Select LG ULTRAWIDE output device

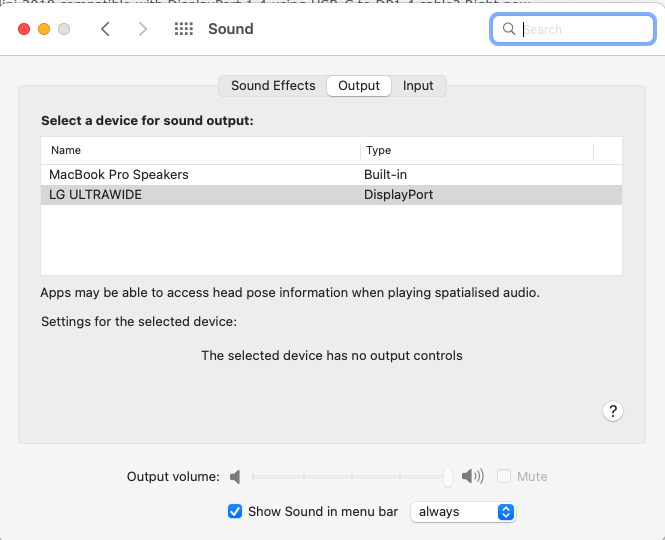click(x=96, y=194)
